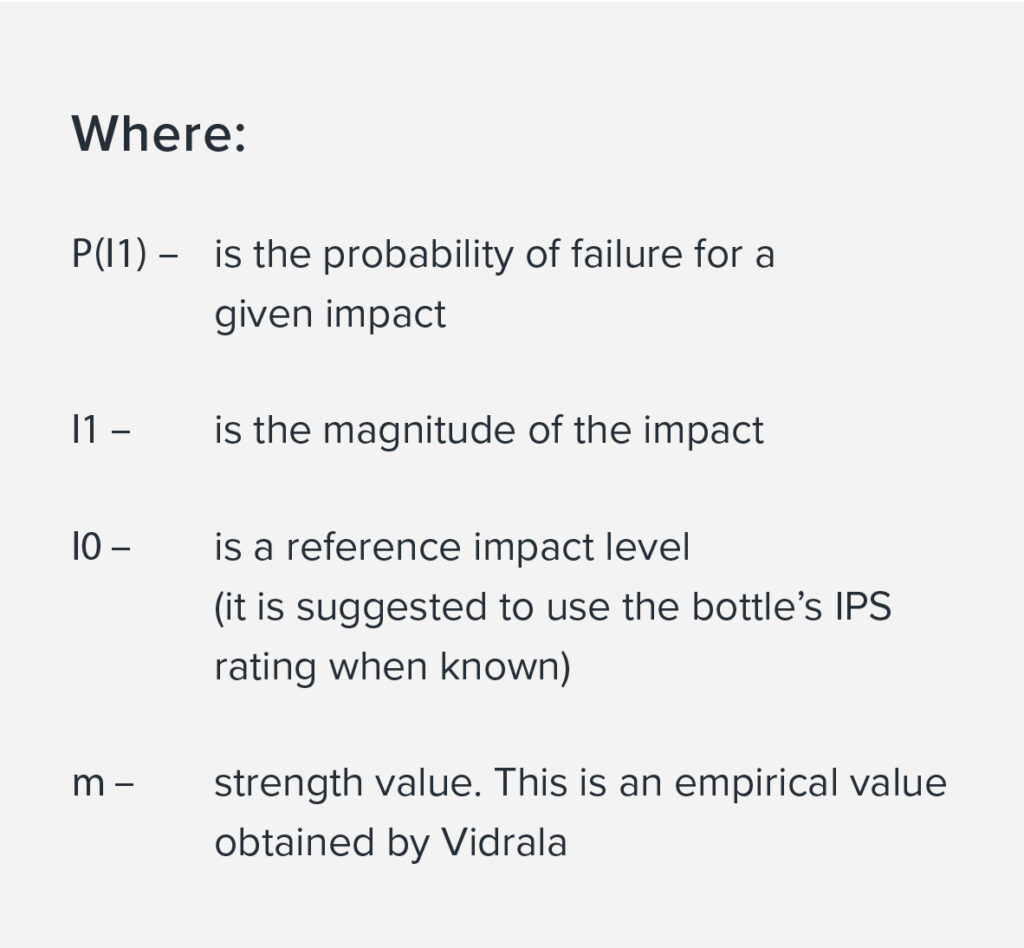Viewport: 1024px width, 948px height.
Task: Click 'strength value. This is an empirical value'
Action: point(581,783)
